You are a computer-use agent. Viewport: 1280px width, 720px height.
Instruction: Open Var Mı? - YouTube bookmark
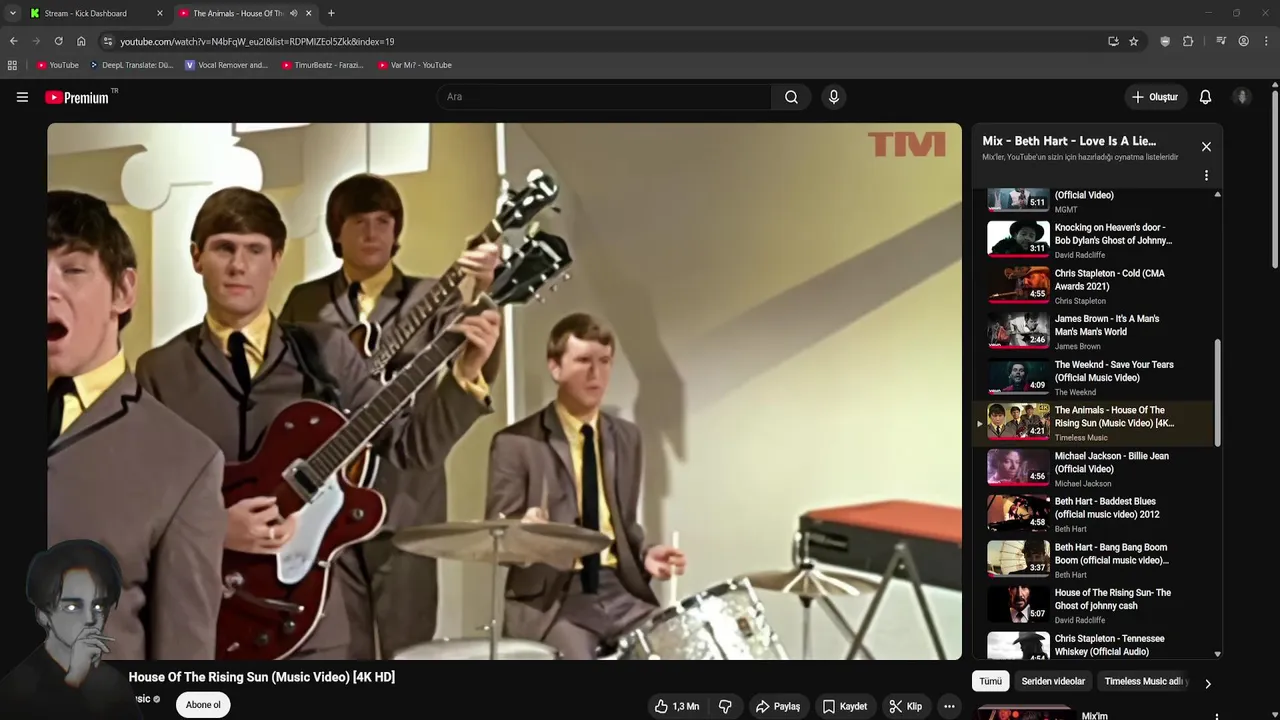(415, 65)
